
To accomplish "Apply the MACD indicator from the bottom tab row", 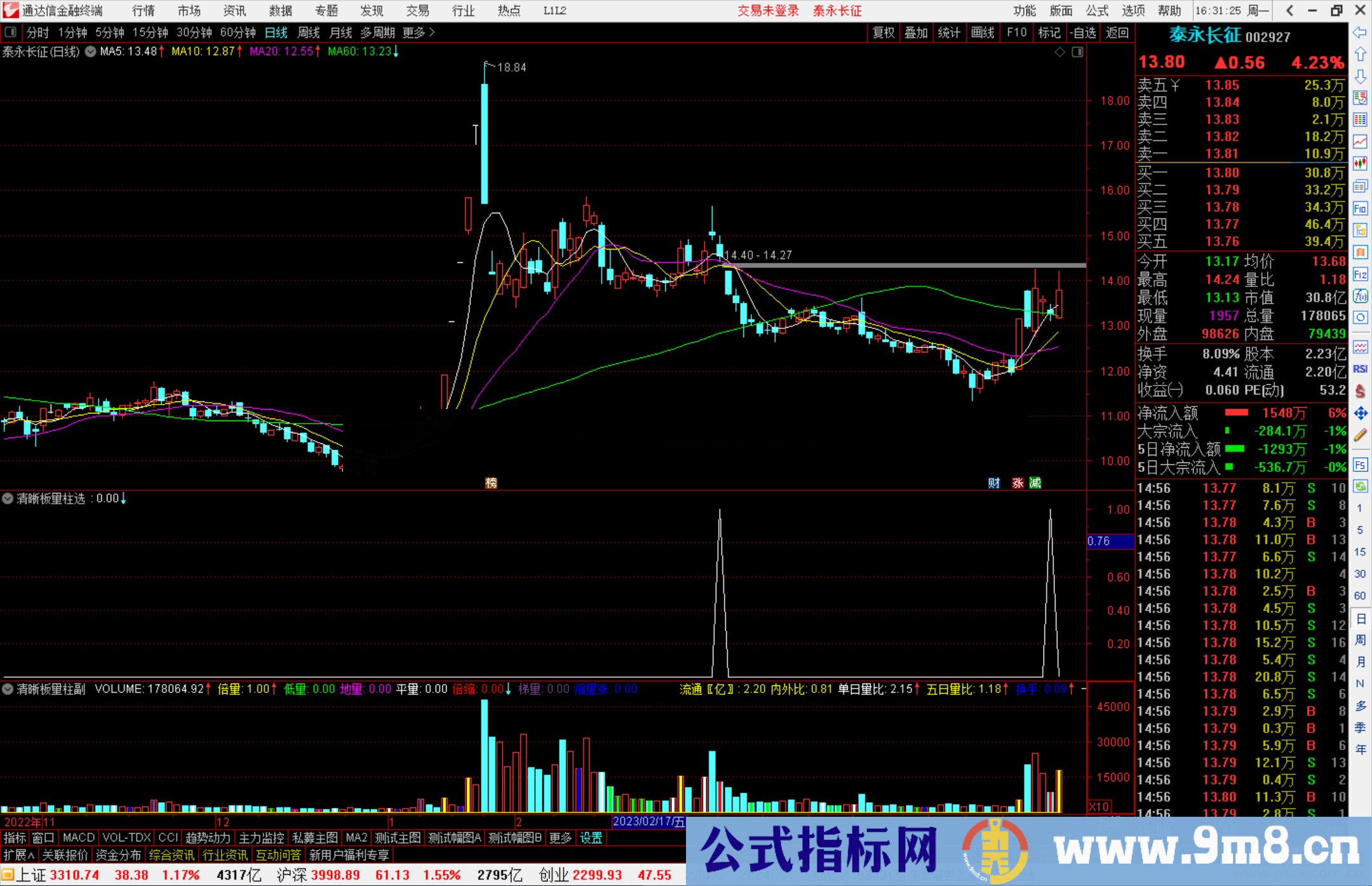I will 77,838.
